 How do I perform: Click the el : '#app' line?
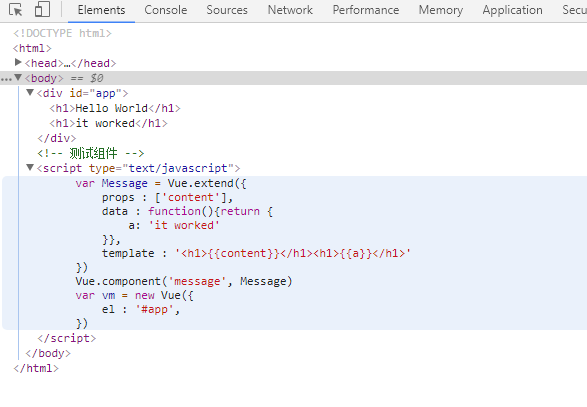click(141, 309)
